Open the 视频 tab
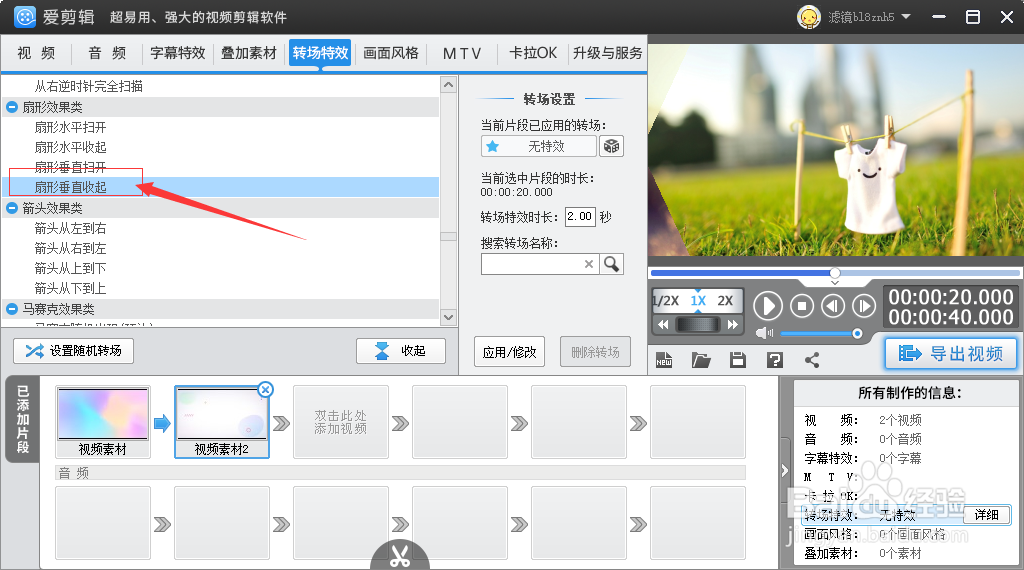The image size is (1024, 570). coord(37,53)
